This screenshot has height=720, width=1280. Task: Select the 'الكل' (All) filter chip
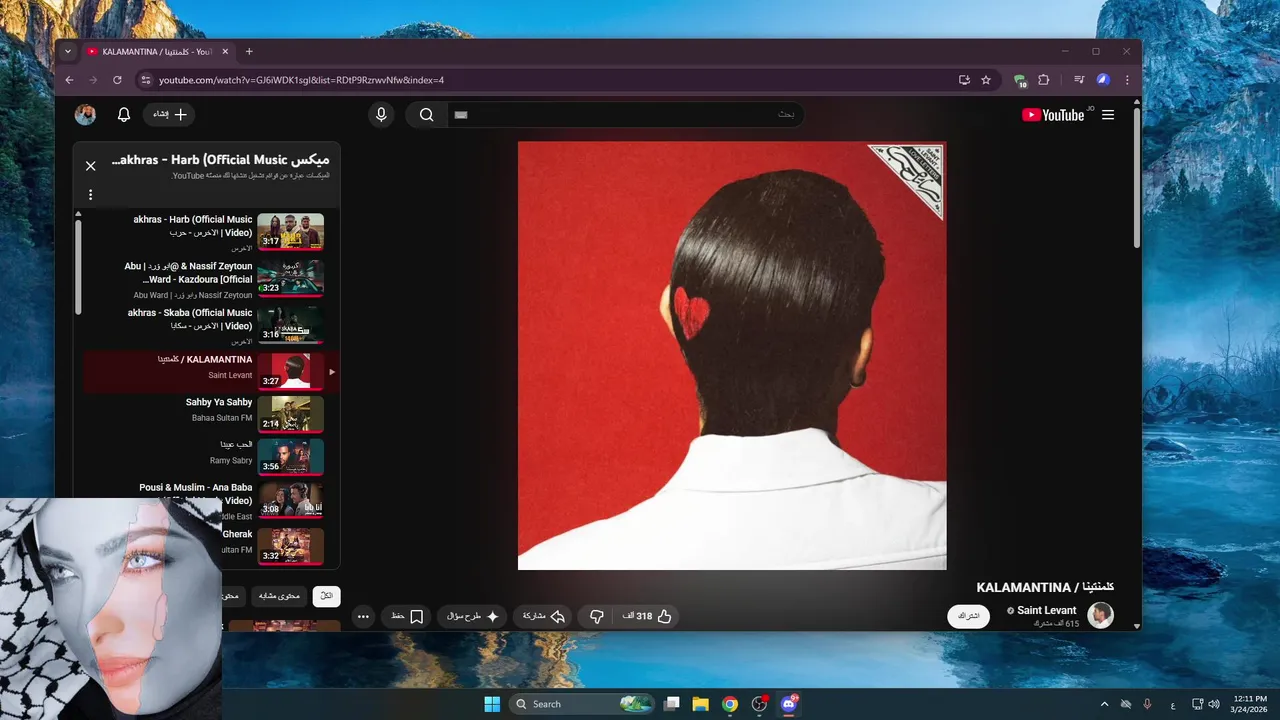[x=326, y=596]
